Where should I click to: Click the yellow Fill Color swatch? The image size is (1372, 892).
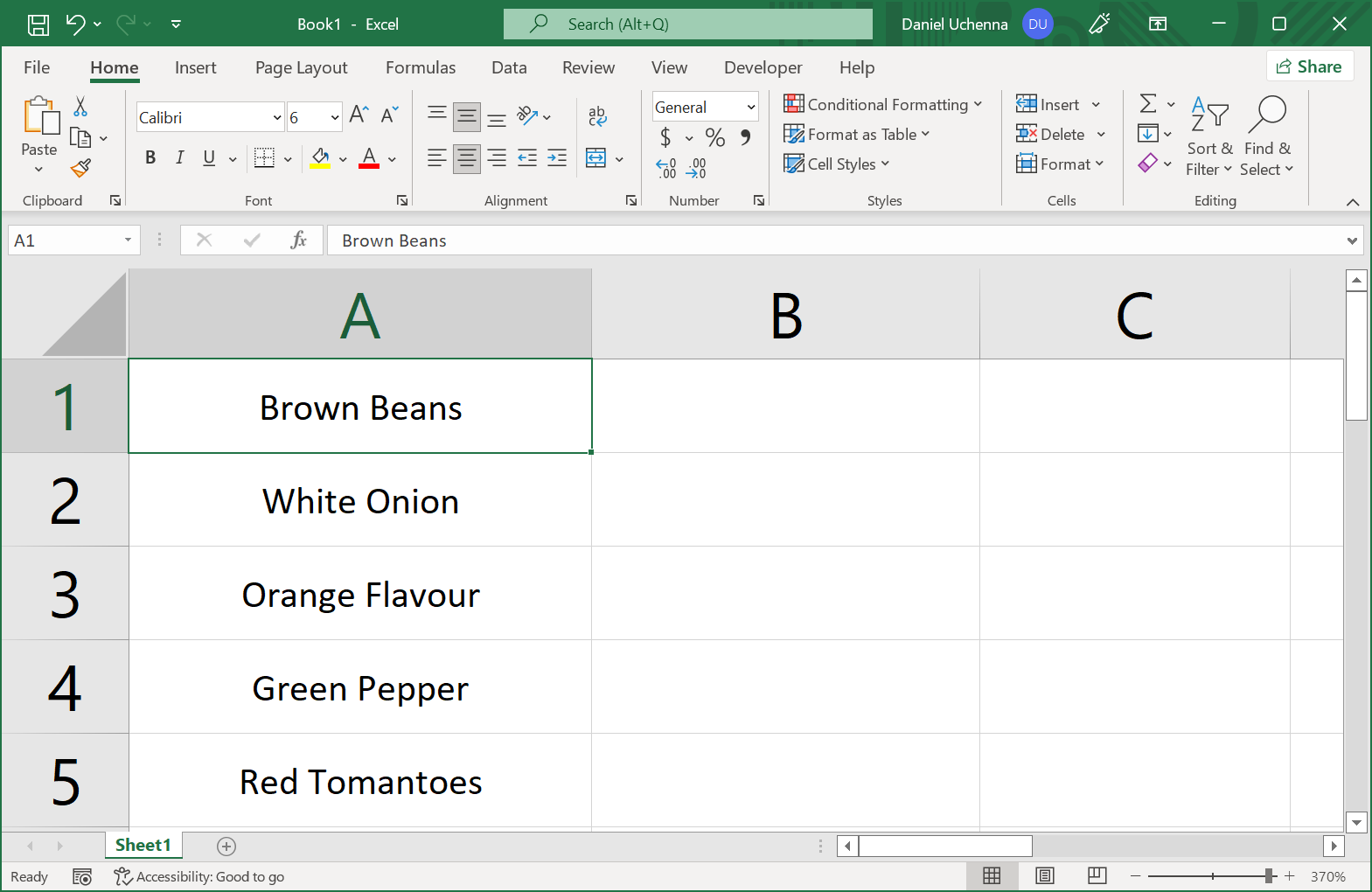(x=320, y=158)
